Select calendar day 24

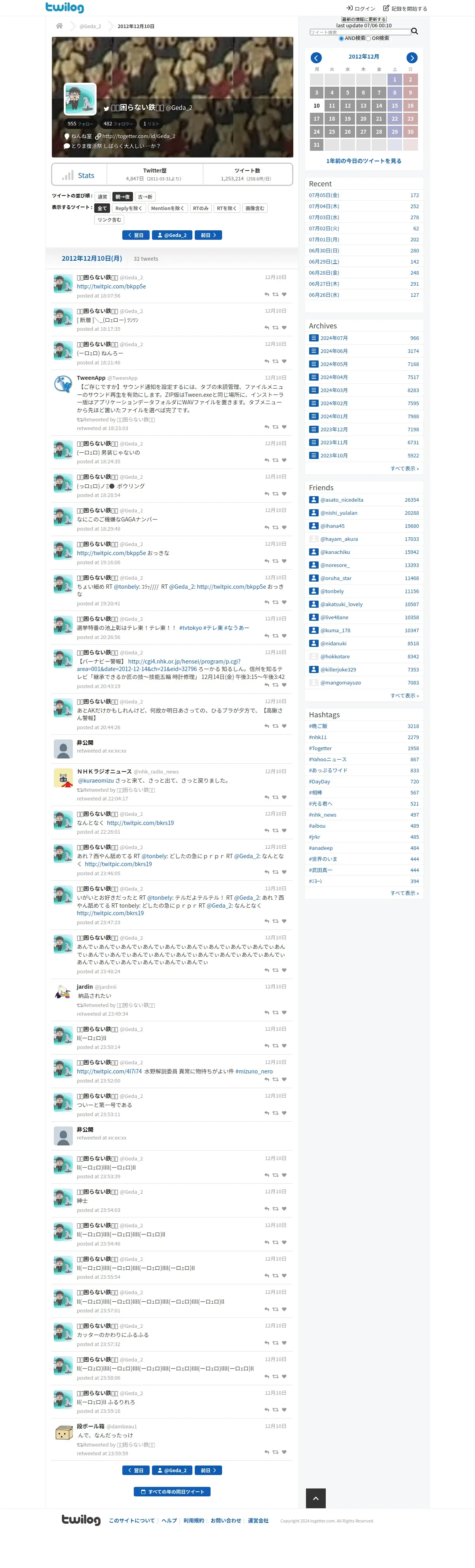pos(316,131)
